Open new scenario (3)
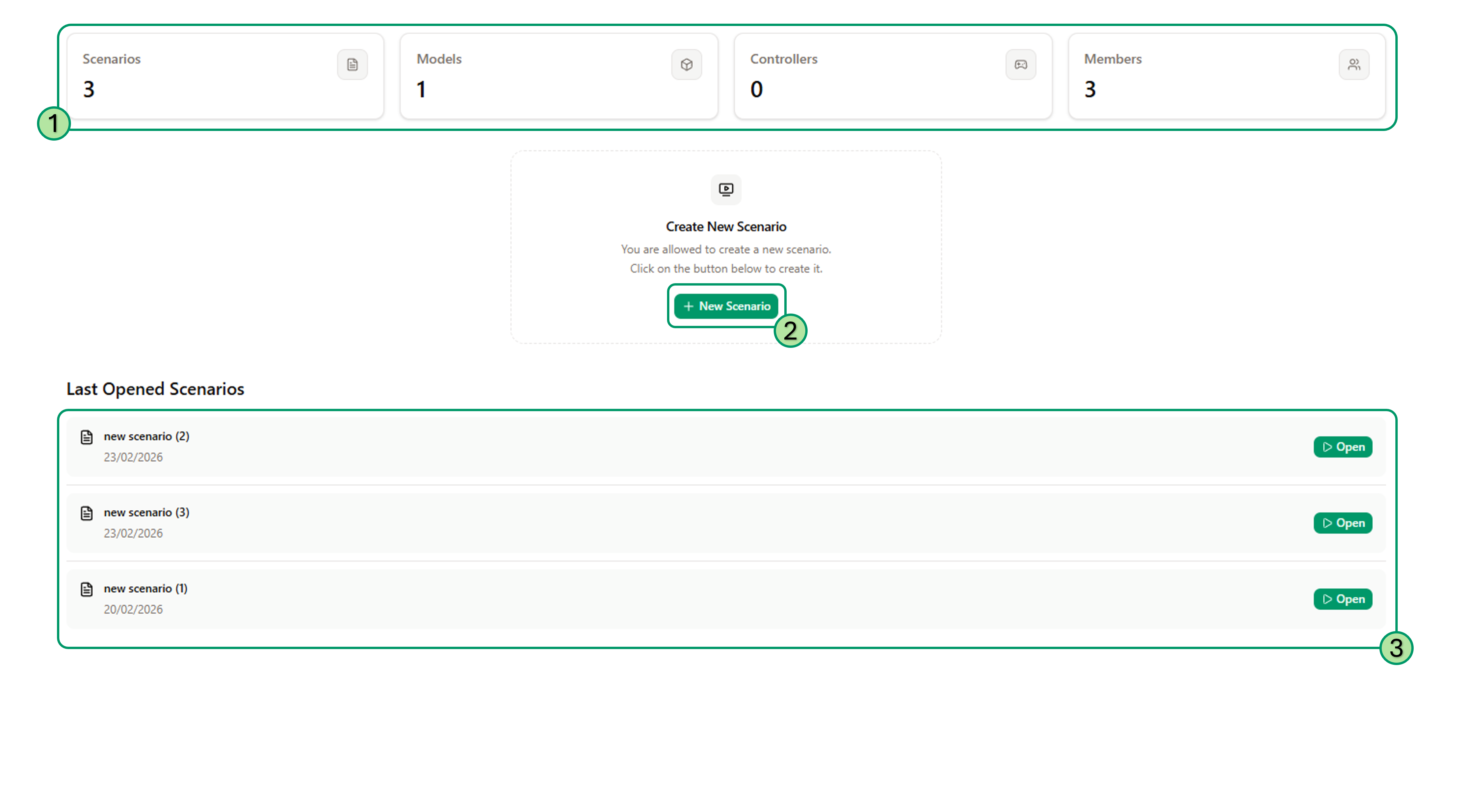The width and height of the screenshot is (1466, 812). 1342,523
